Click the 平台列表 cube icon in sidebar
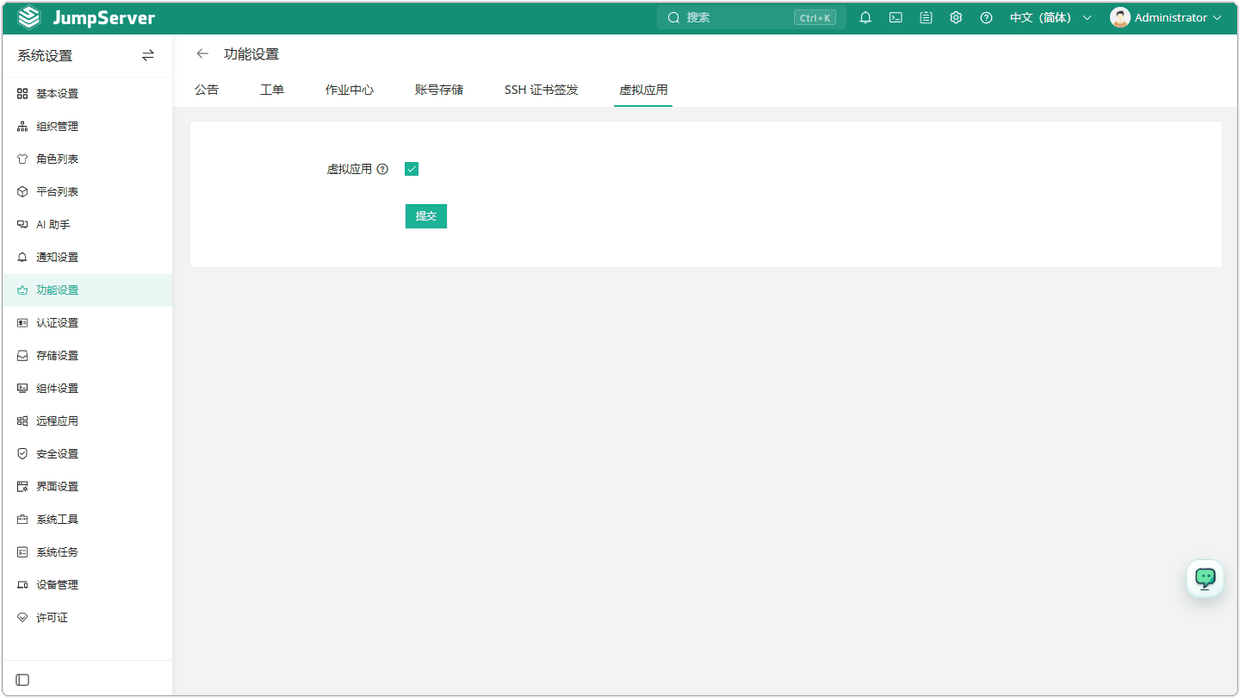 point(22,192)
